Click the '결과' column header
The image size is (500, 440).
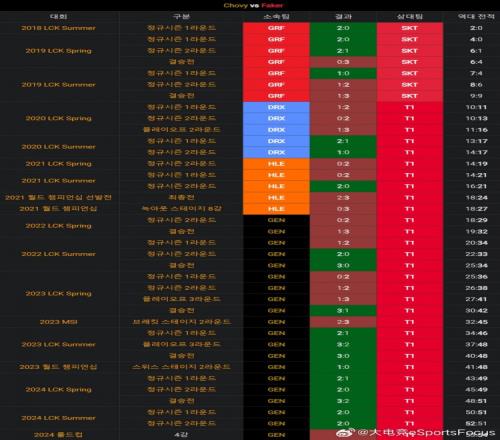(343, 16)
